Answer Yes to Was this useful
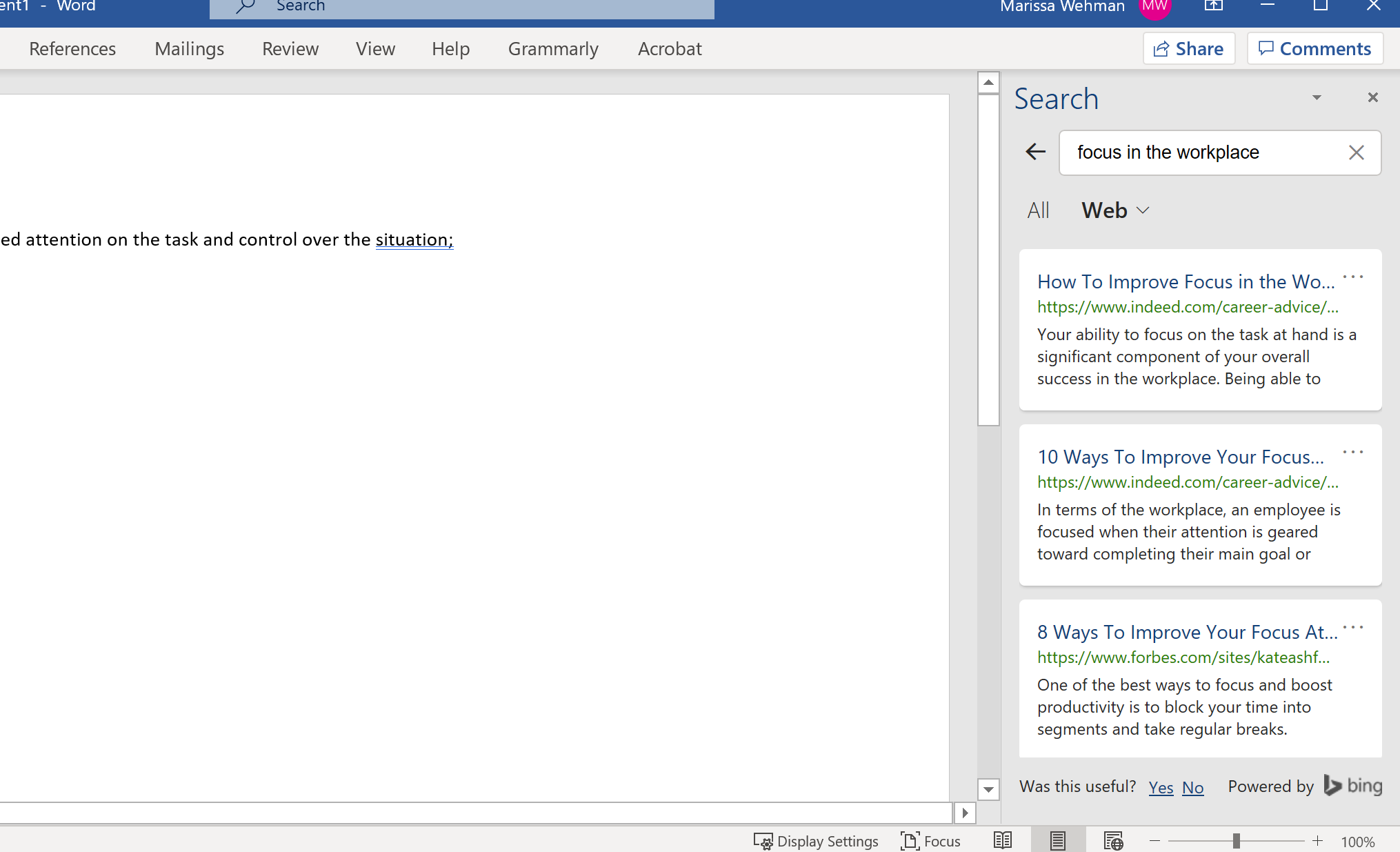 [x=1161, y=787]
